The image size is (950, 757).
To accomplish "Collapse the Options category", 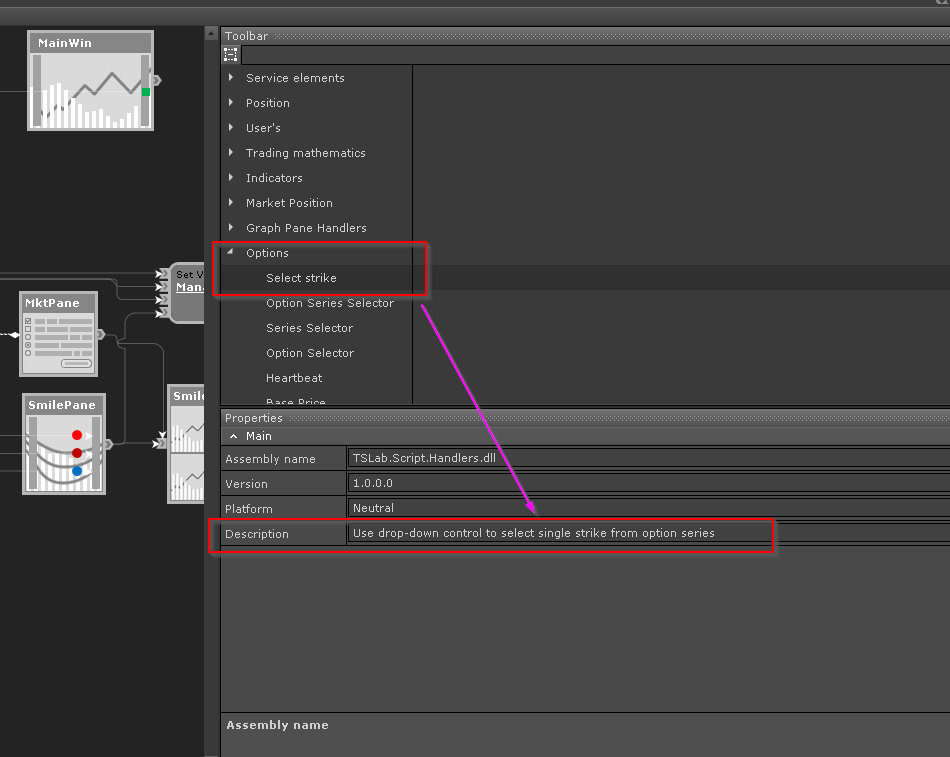I will point(231,253).
